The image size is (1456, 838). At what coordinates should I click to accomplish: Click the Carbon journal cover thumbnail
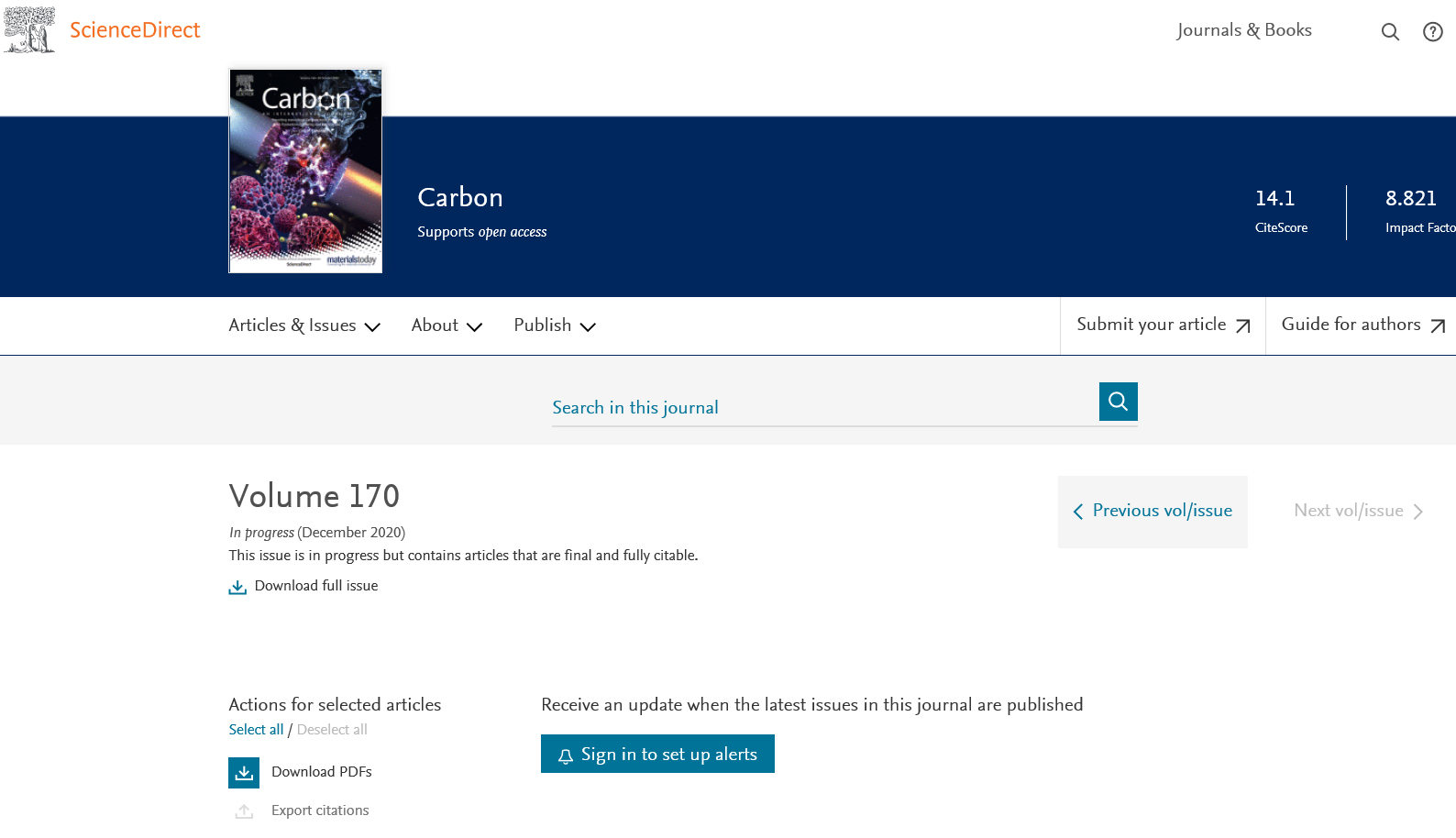tap(305, 171)
